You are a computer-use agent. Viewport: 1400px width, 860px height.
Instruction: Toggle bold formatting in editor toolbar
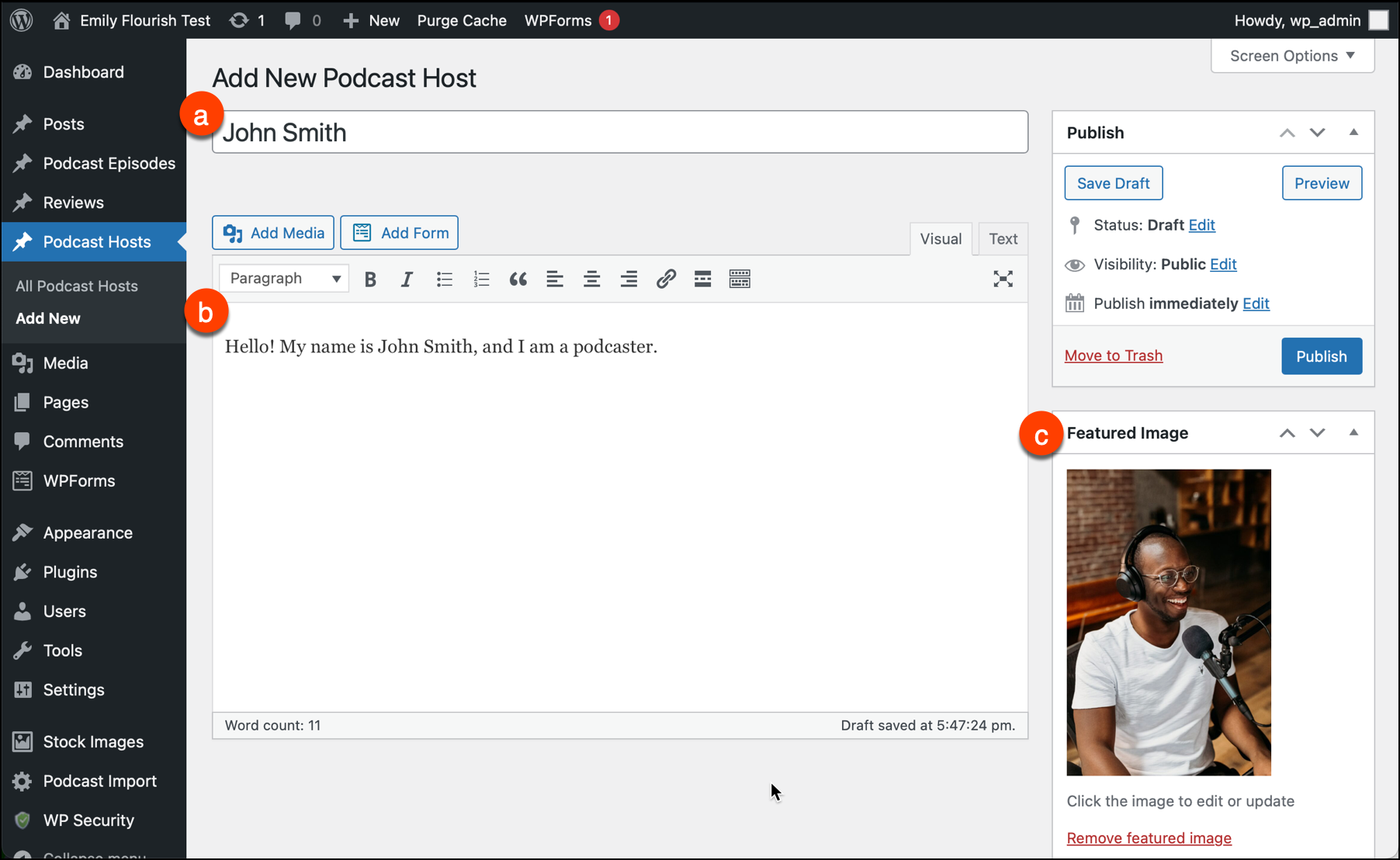click(x=370, y=279)
